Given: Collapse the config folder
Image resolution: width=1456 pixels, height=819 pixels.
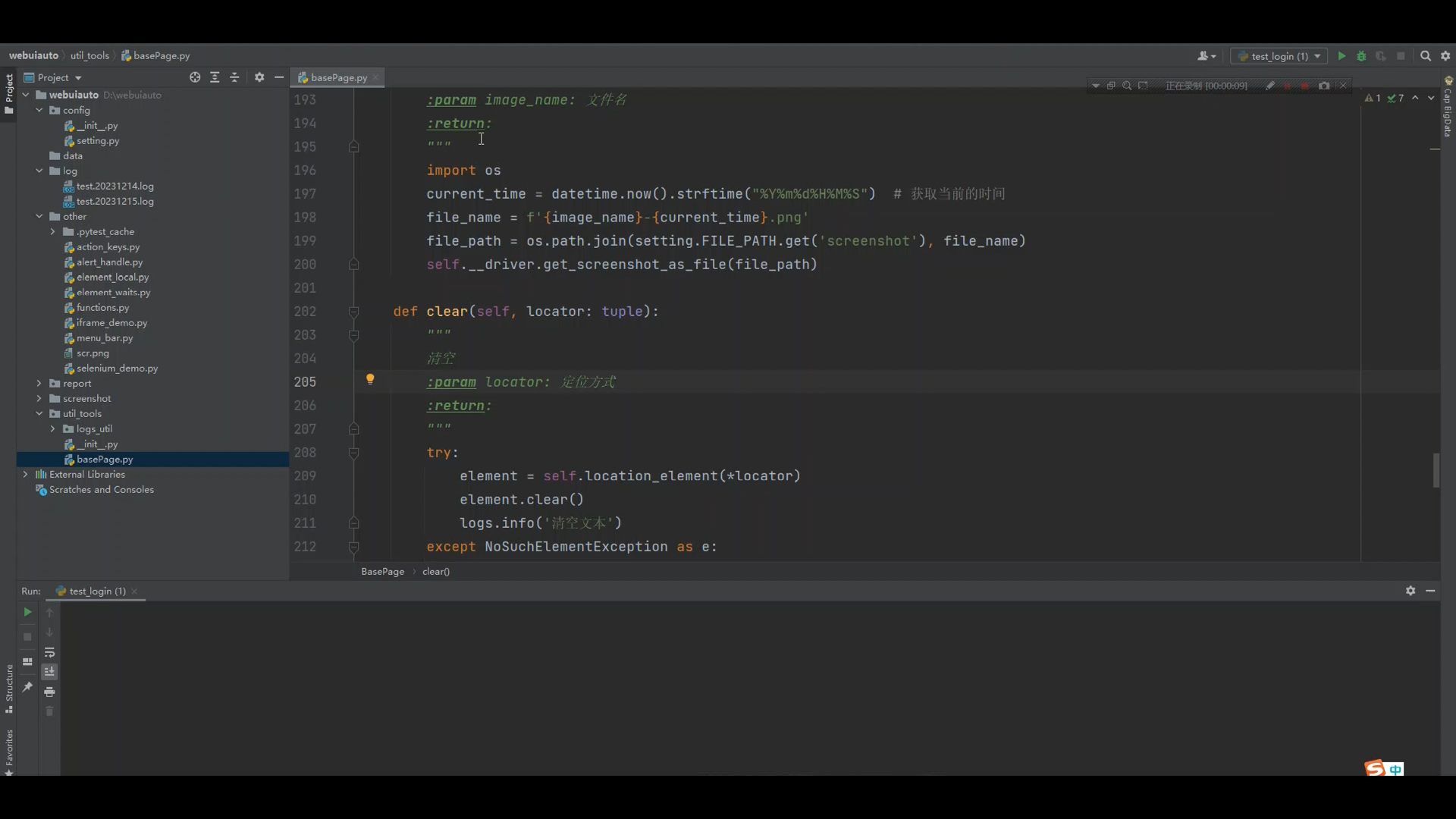Looking at the screenshot, I should (39, 110).
